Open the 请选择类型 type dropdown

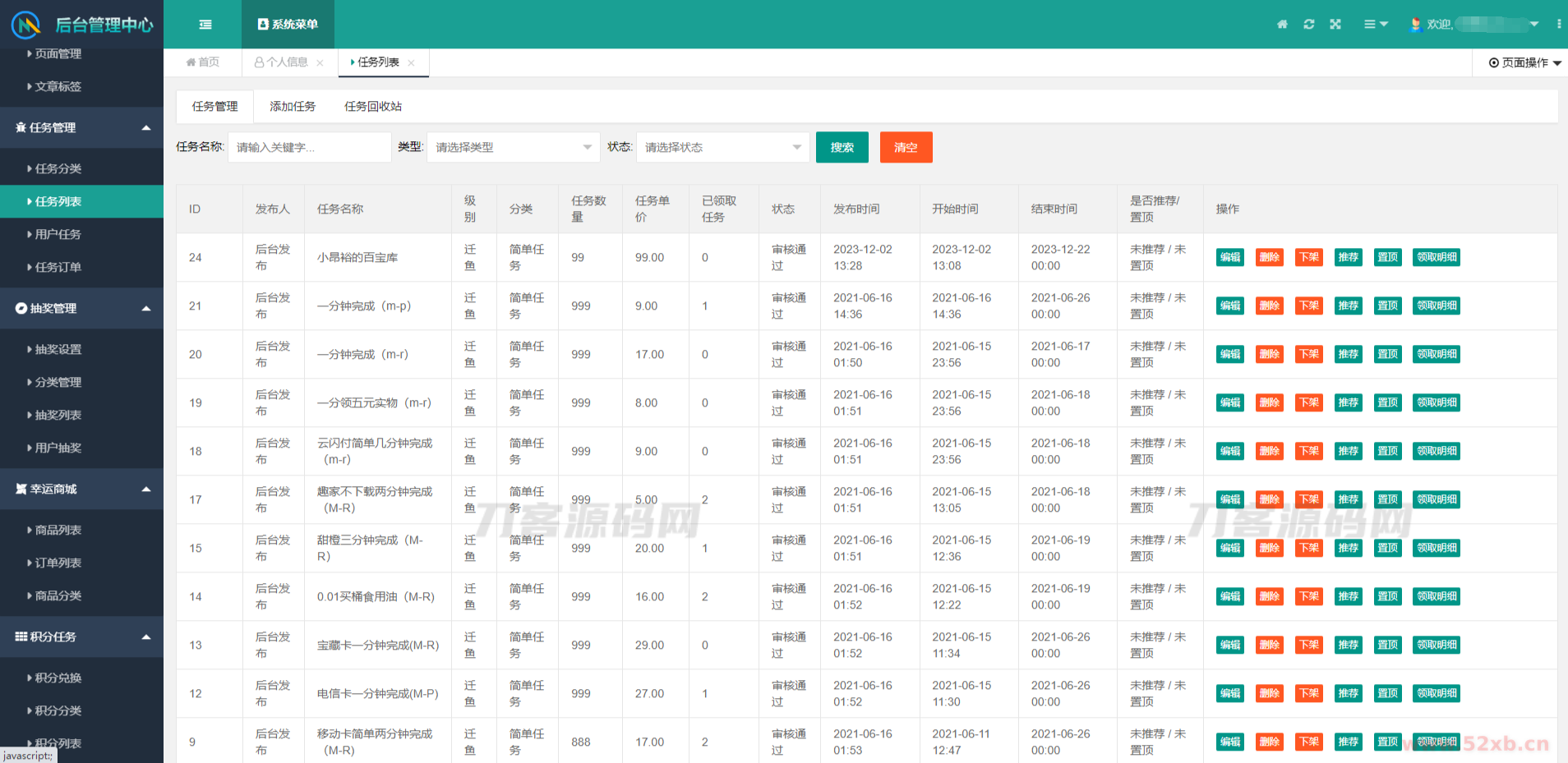(513, 148)
